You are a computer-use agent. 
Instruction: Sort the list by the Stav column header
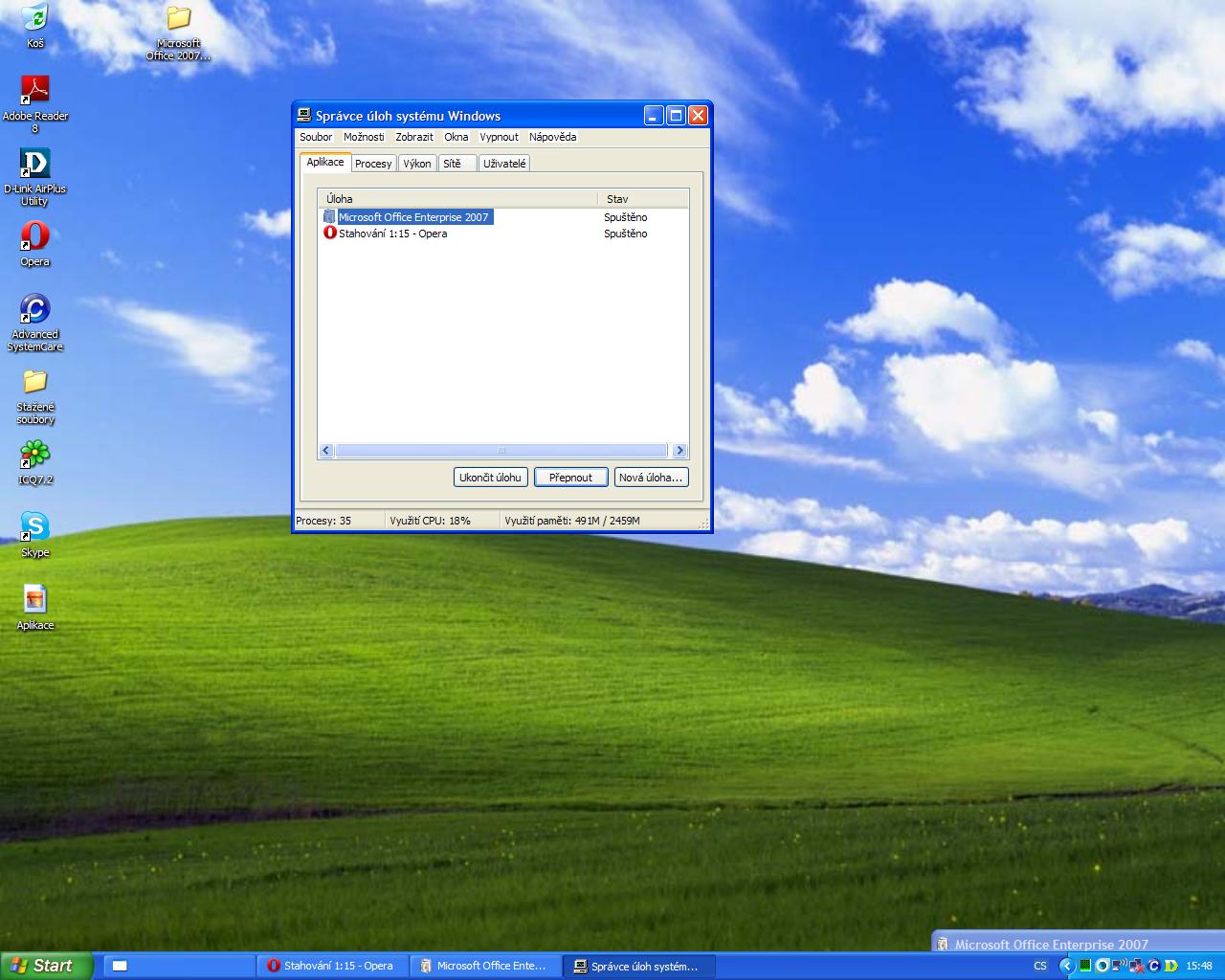(641, 199)
